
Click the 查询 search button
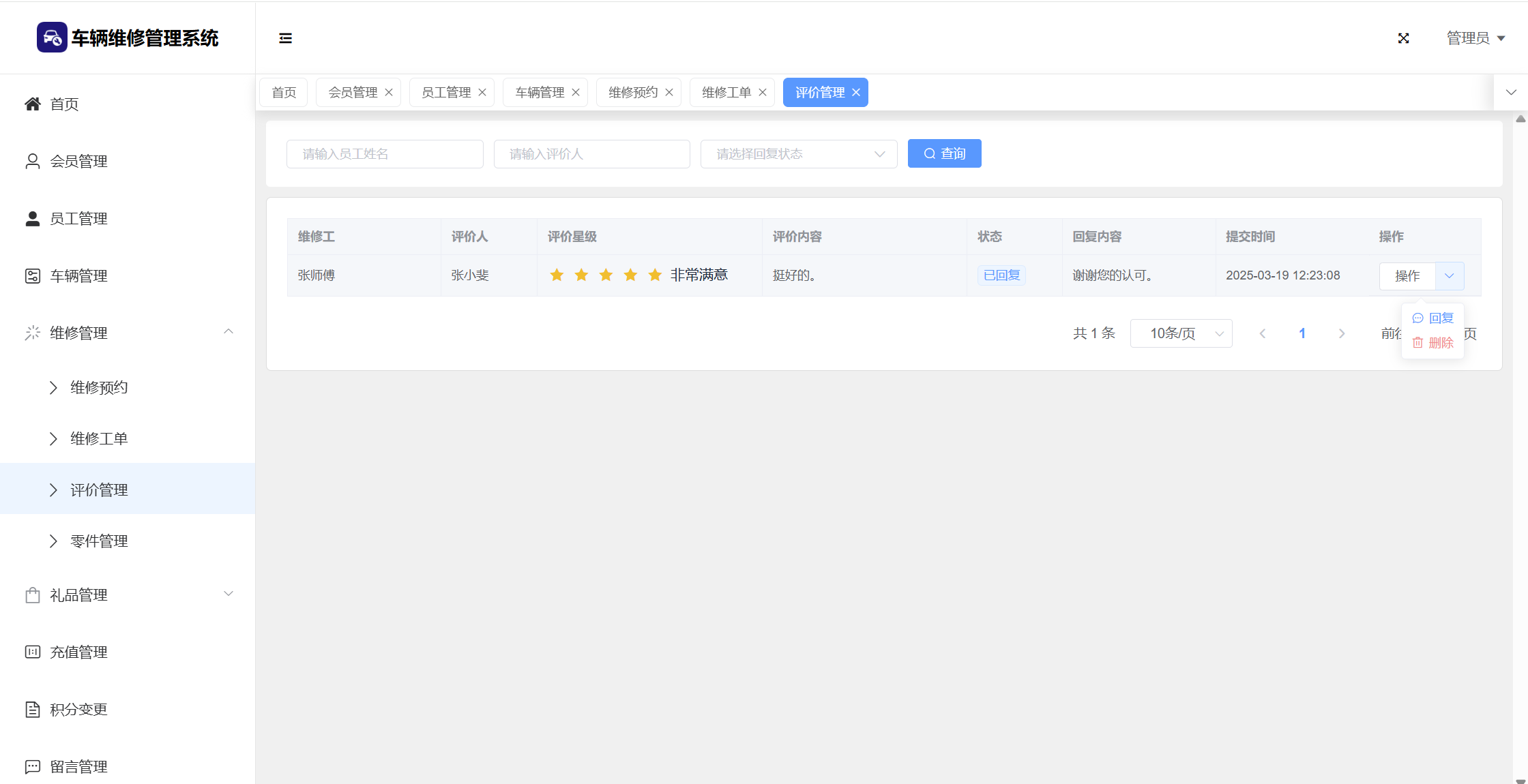tap(944, 153)
